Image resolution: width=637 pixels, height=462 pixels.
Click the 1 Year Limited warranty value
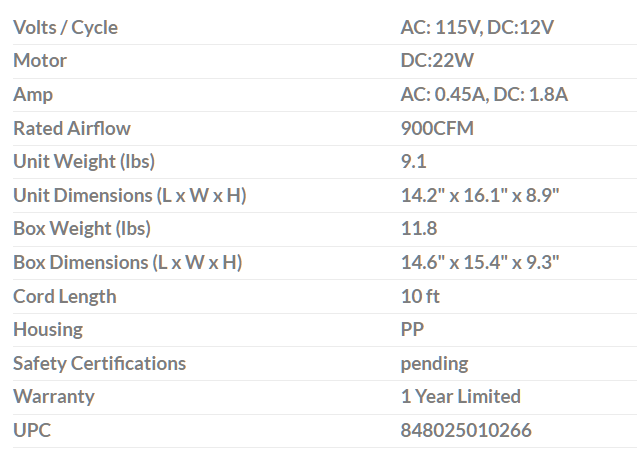pos(460,396)
